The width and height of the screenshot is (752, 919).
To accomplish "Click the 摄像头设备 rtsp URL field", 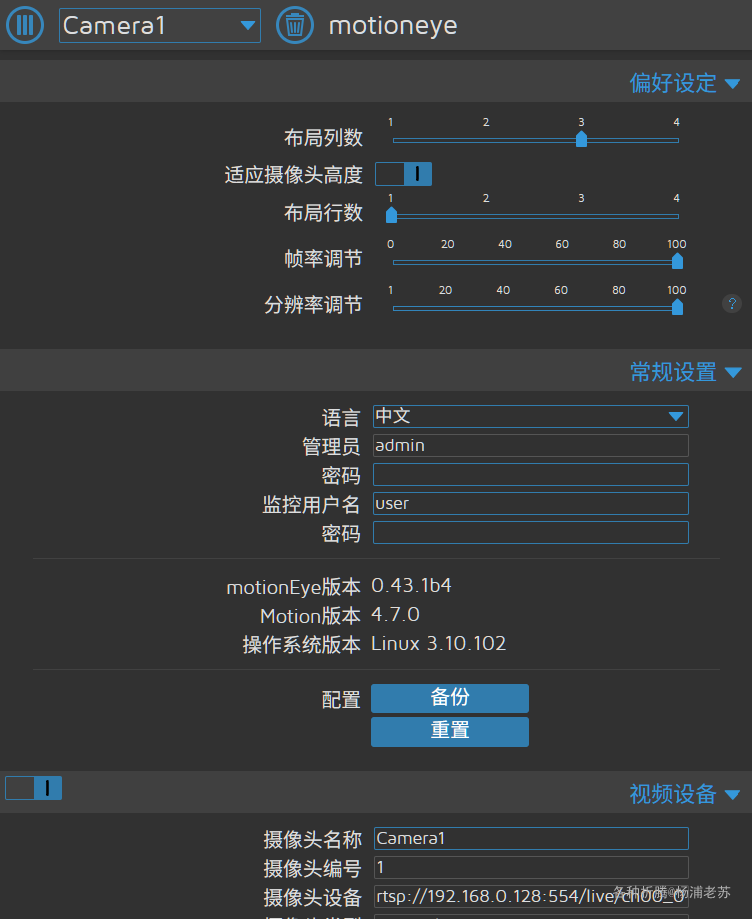I will 530,897.
